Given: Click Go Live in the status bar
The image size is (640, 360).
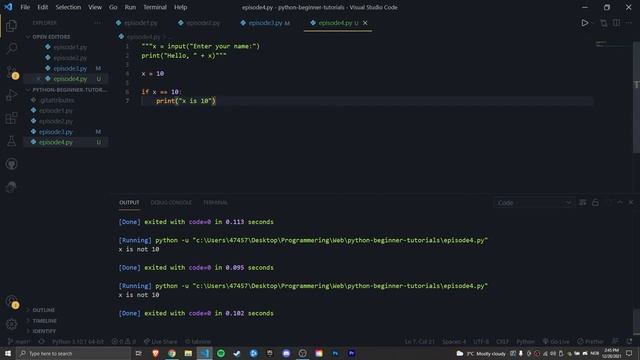Looking at the screenshot, I should pyautogui.click(x=556, y=342).
